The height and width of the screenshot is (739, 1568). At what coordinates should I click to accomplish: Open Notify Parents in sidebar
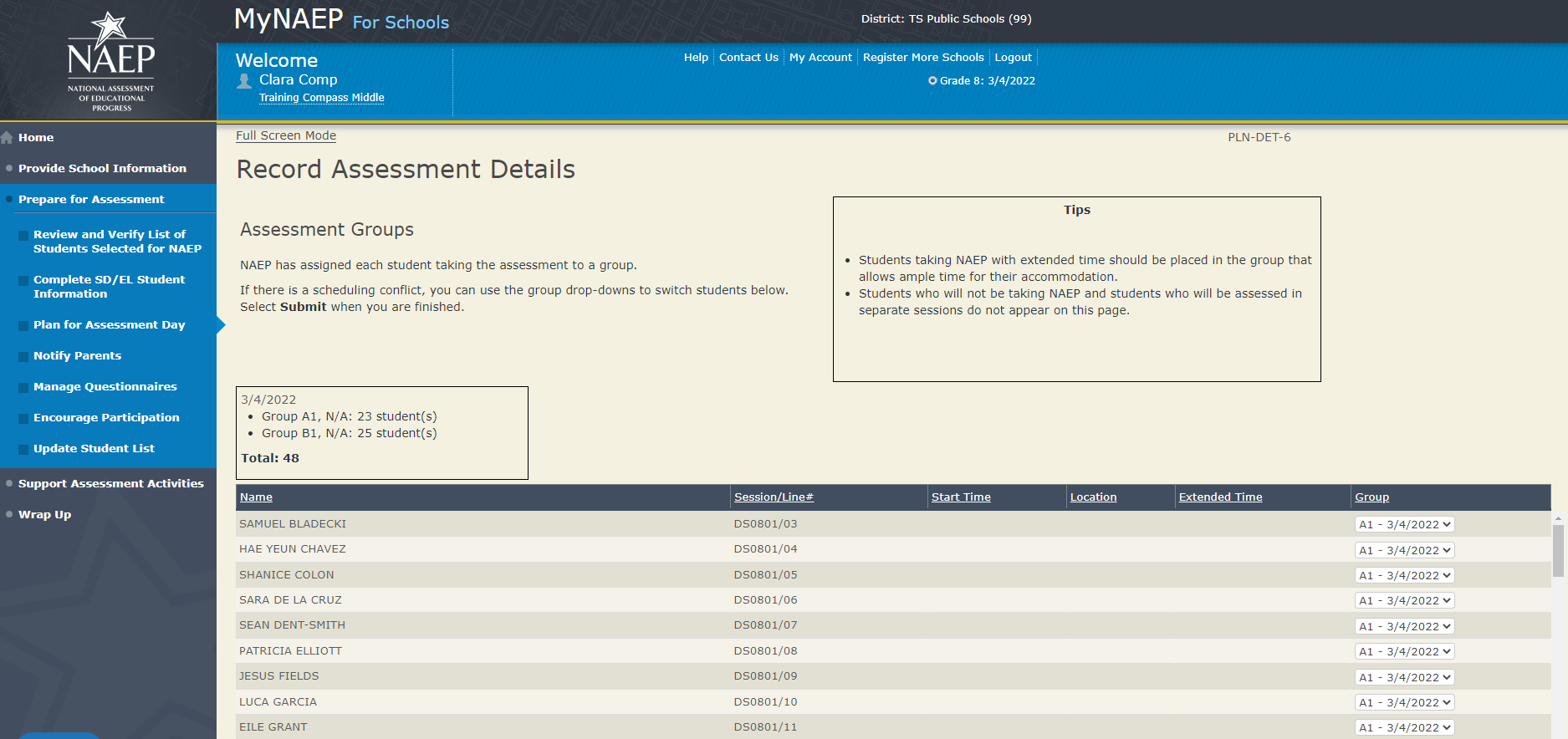tap(77, 356)
